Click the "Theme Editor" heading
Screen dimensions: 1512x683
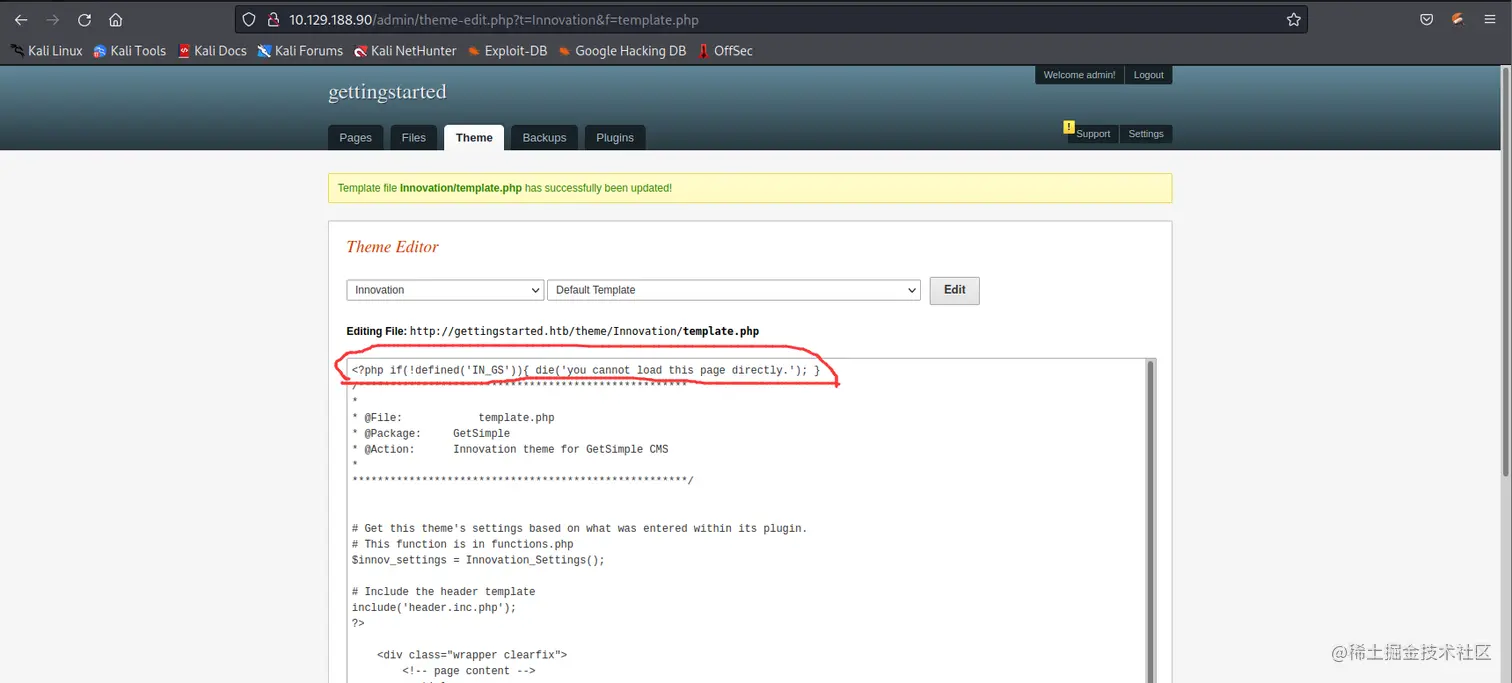tap(392, 247)
